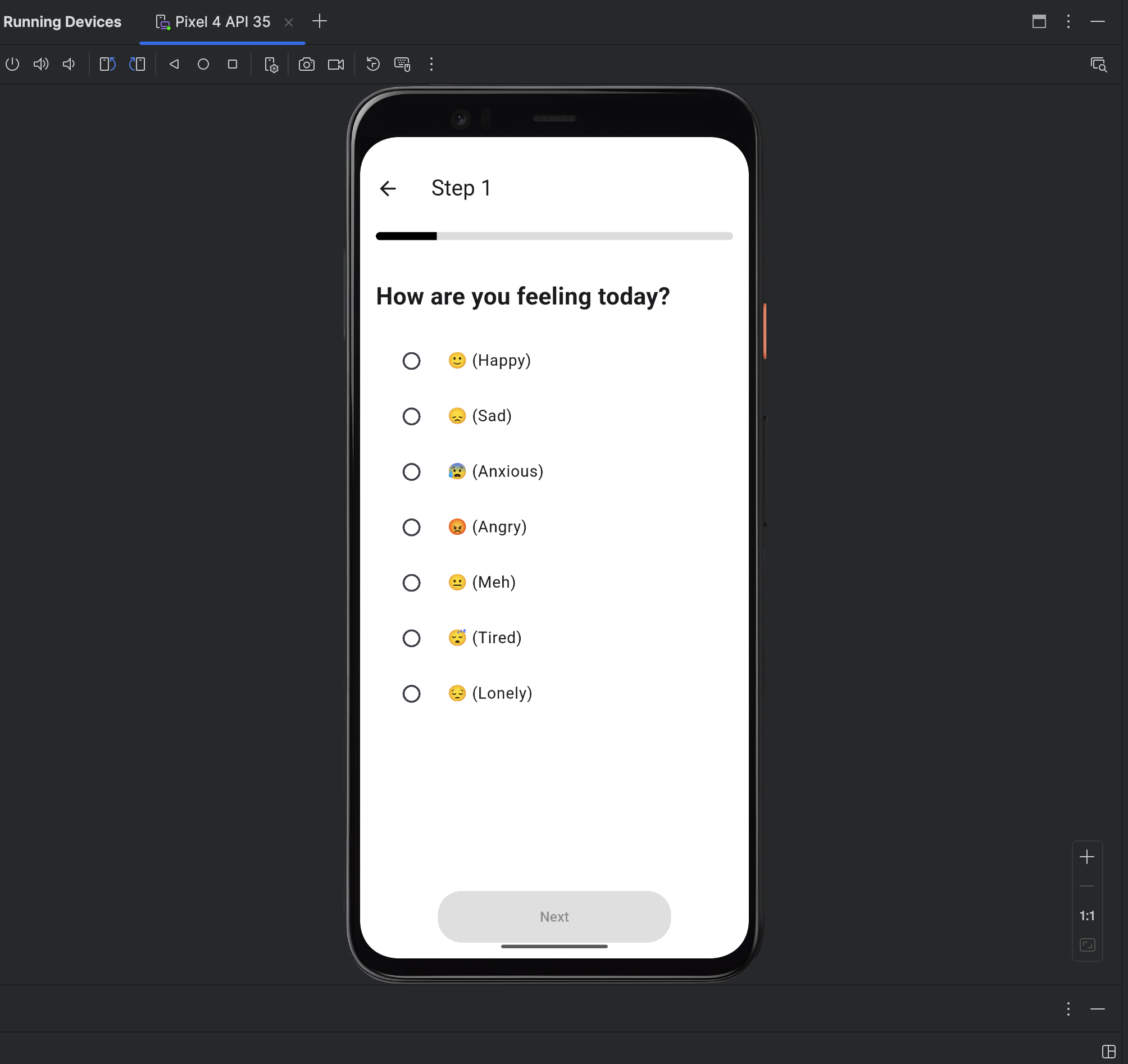Screen dimensions: 1128x1064
Task: Toggle hardware input keyboard icon
Action: point(402,64)
